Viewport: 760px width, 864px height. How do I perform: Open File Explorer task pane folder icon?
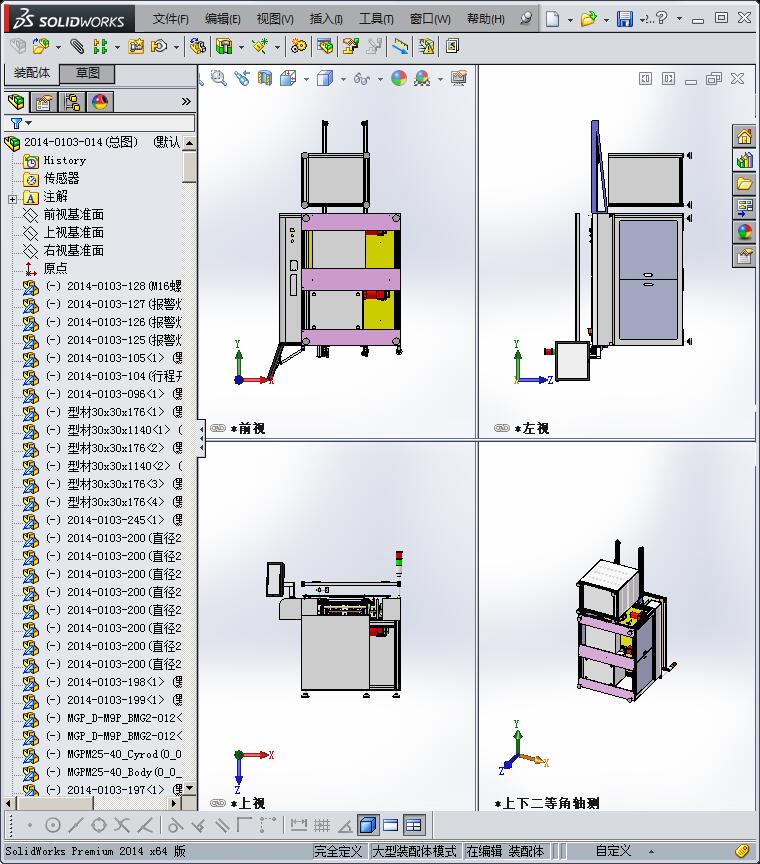pyautogui.click(x=745, y=183)
